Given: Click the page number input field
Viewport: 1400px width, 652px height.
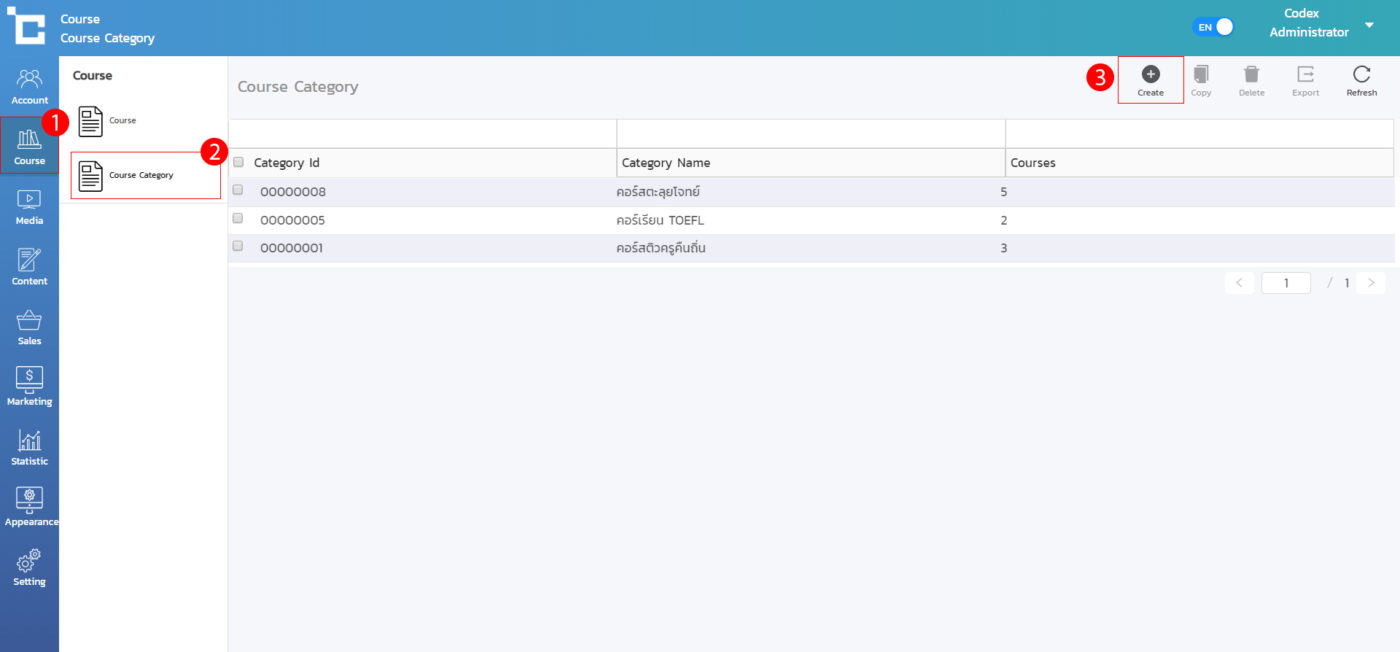Looking at the screenshot, I should coord(1285,283).
